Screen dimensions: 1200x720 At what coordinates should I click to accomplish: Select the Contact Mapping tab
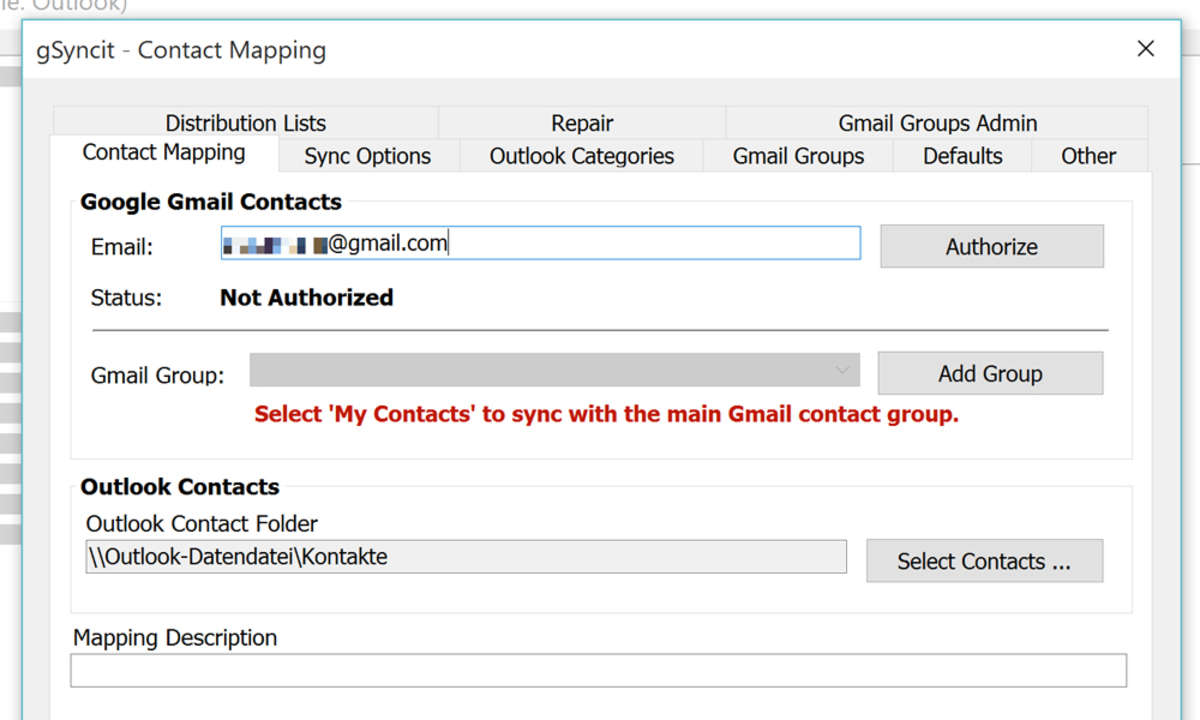pos(164,153)
